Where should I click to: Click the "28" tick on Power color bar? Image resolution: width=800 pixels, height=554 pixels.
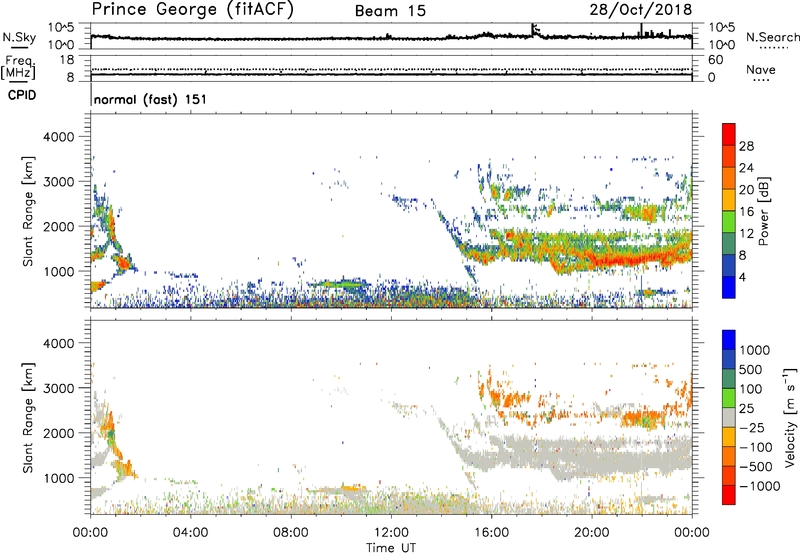pos(746,146)
